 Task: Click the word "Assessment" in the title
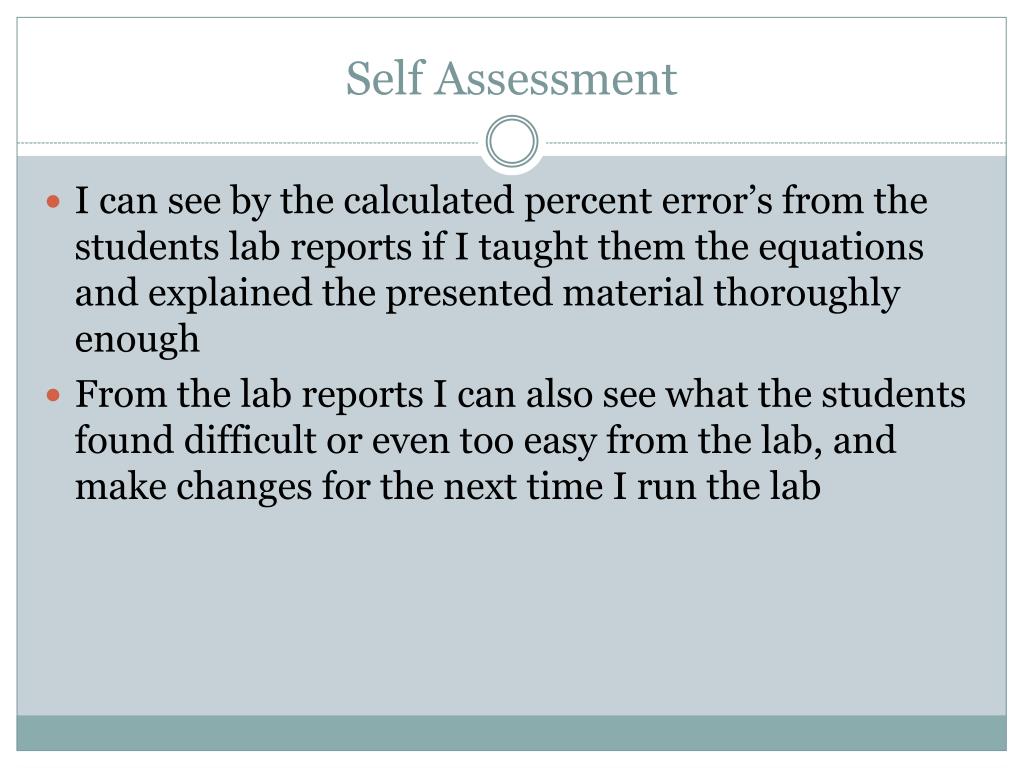[556, 78]
